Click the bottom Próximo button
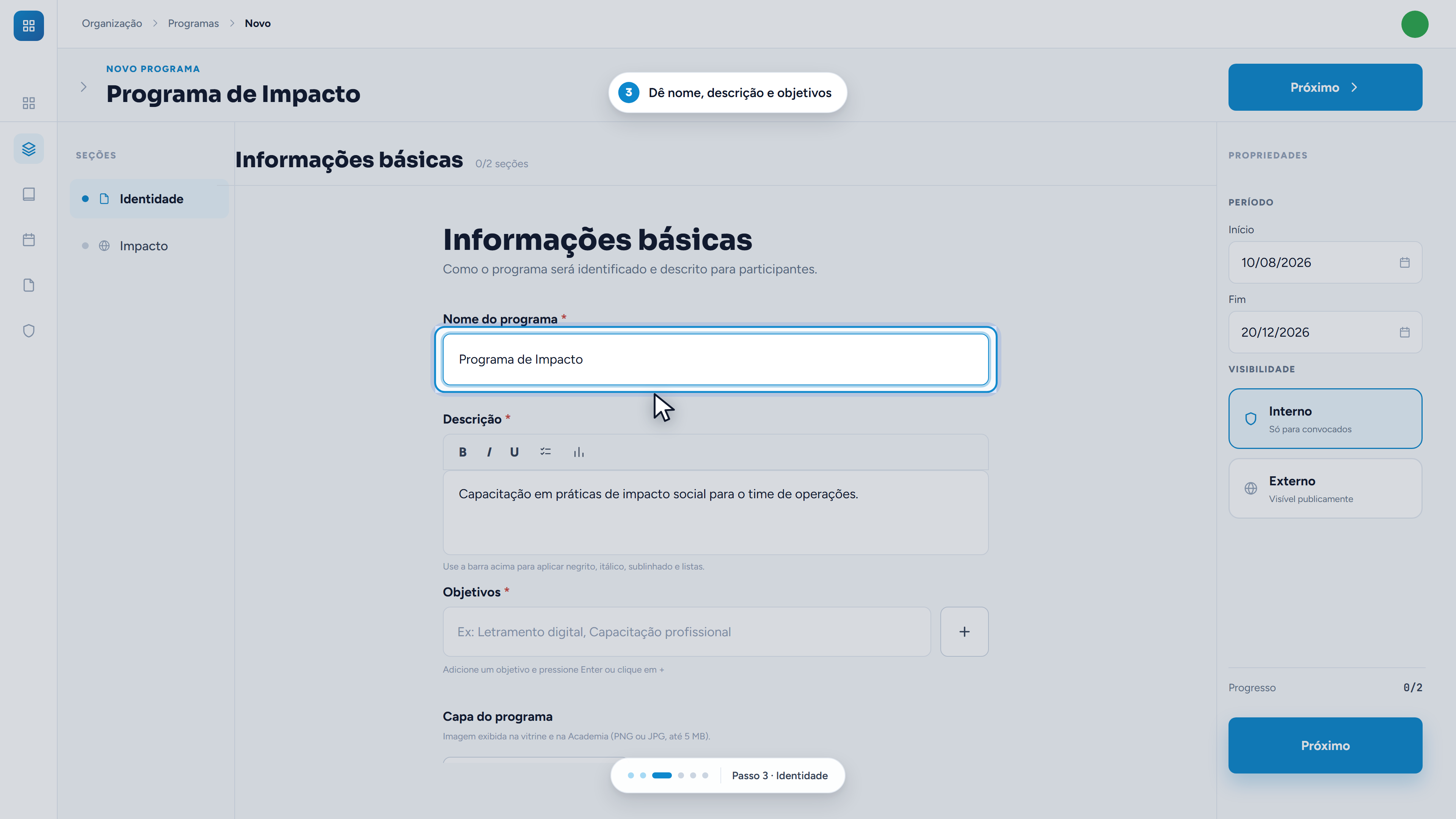 coord(1325,745)
